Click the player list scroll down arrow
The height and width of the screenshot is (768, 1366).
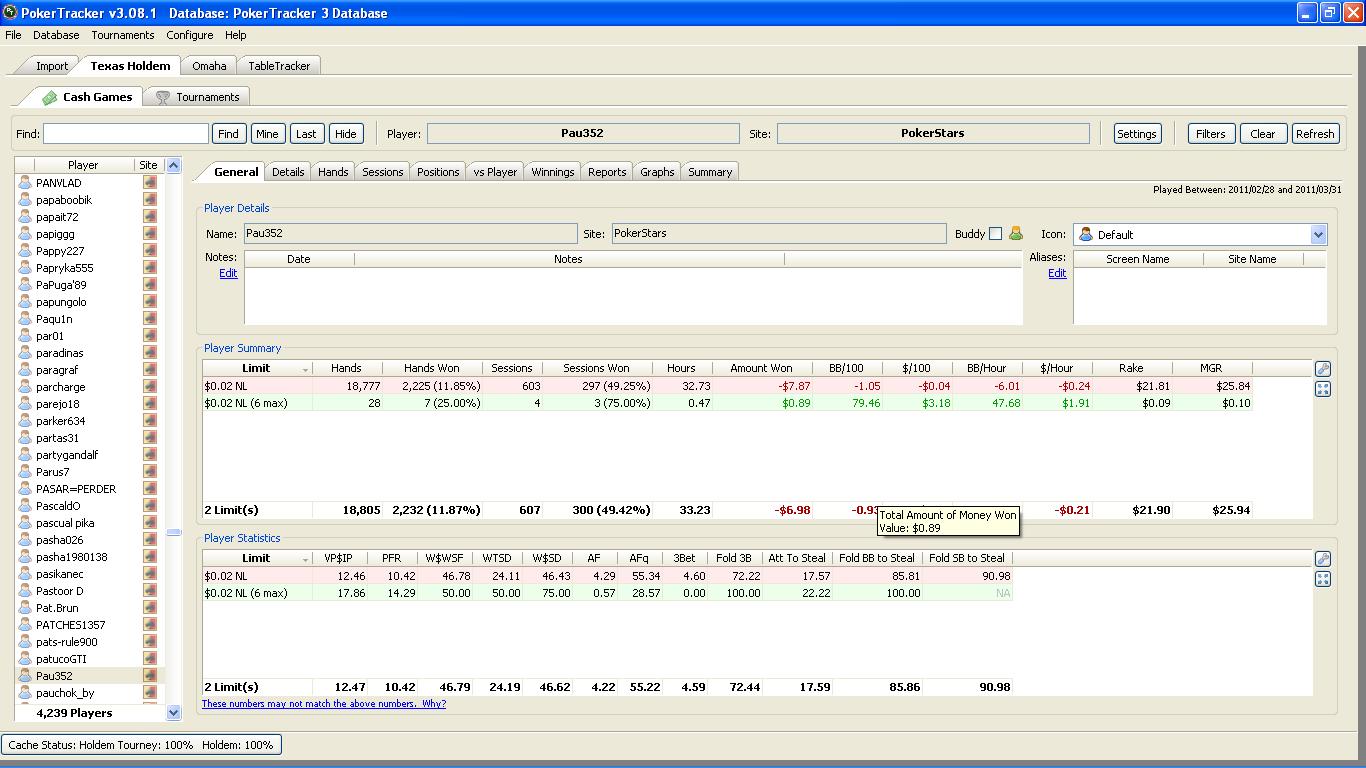click(x=173, y=713)
